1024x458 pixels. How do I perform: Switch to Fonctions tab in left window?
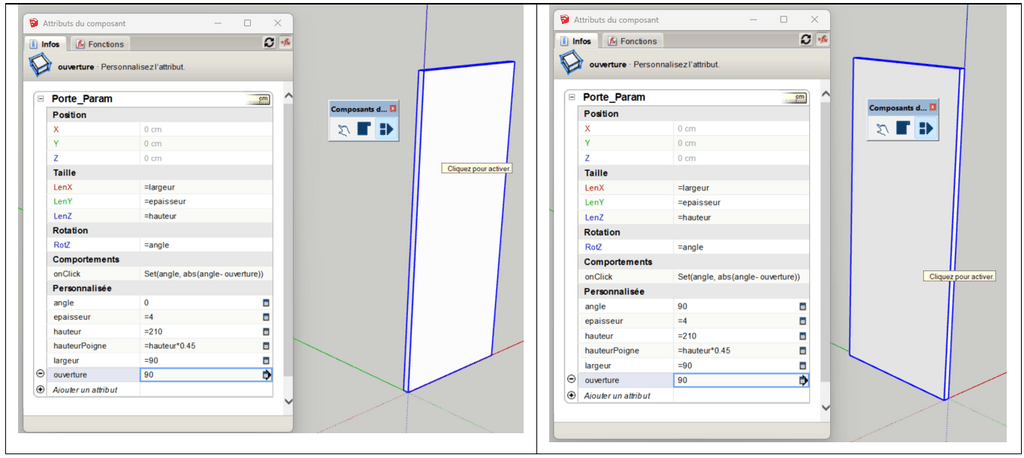[100, 44]
